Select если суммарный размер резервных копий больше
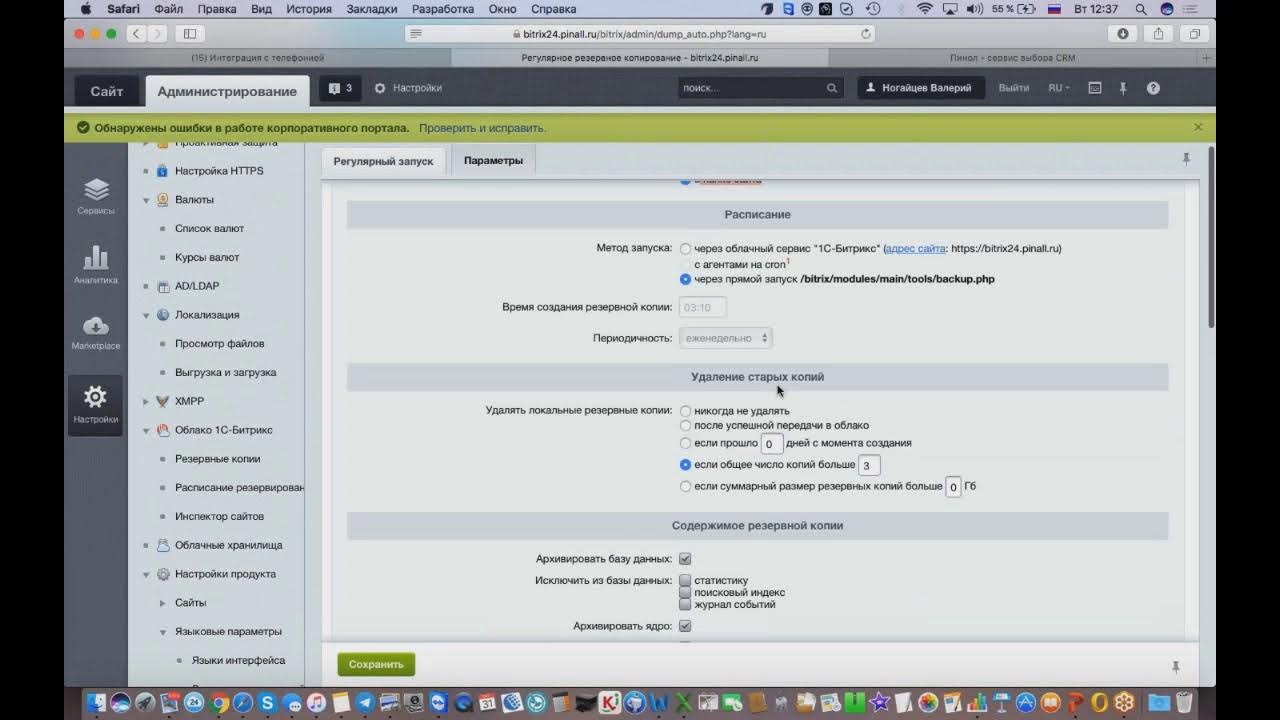This screenshot has width=1280, height=720. (685, 486)
